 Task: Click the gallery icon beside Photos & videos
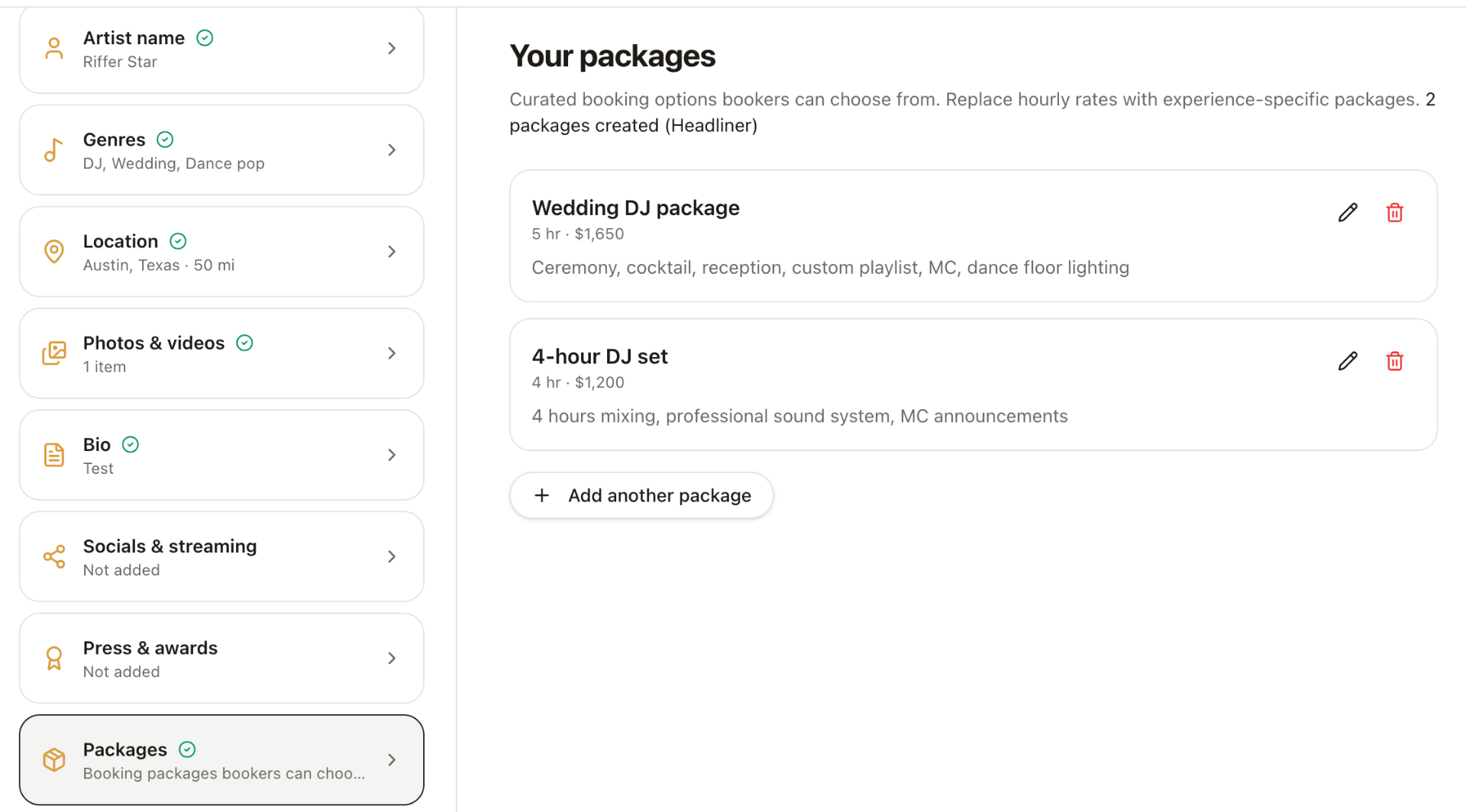(x=53, y=353)
